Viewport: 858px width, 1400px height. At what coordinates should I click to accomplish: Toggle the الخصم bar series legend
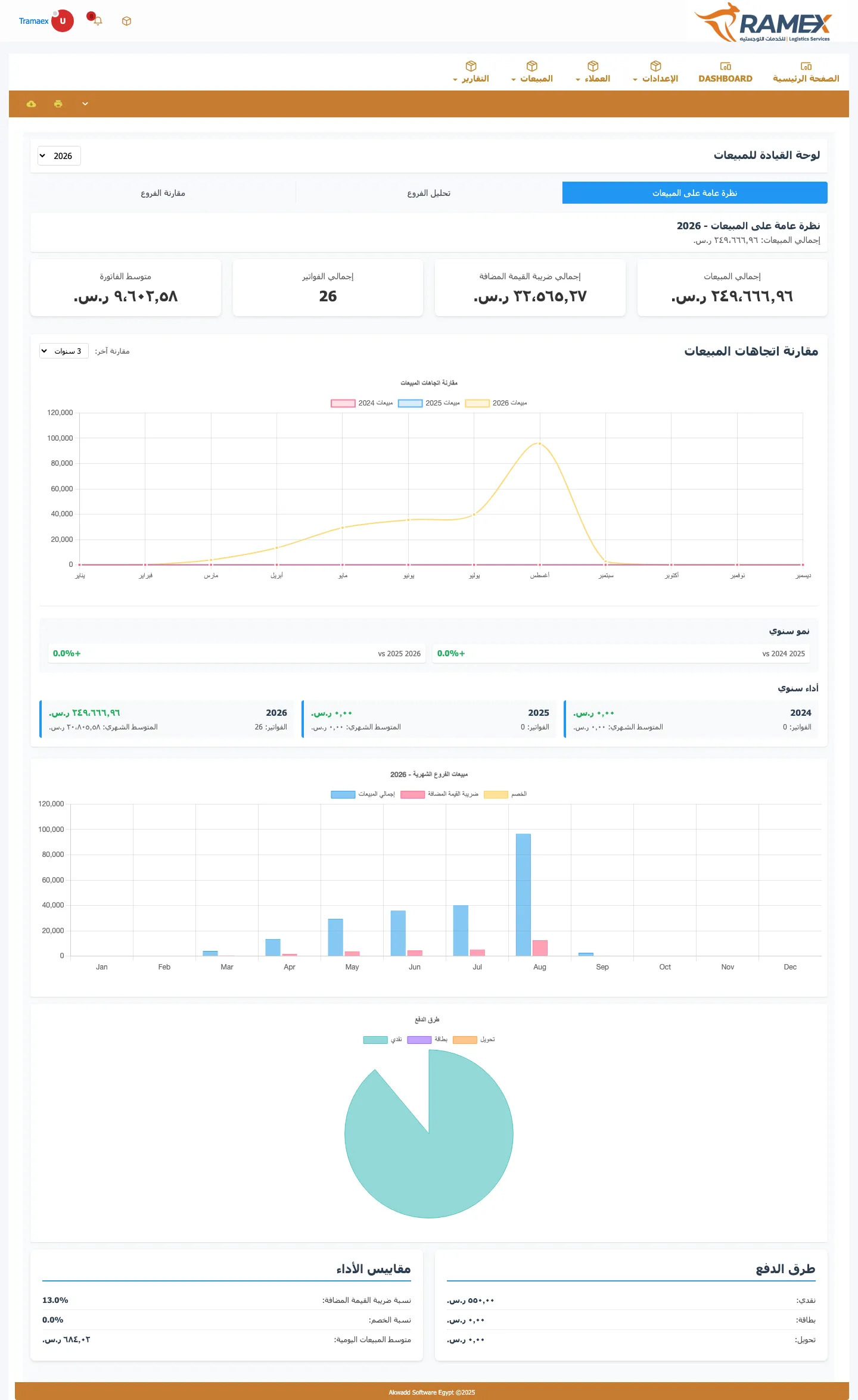point(505,794)
